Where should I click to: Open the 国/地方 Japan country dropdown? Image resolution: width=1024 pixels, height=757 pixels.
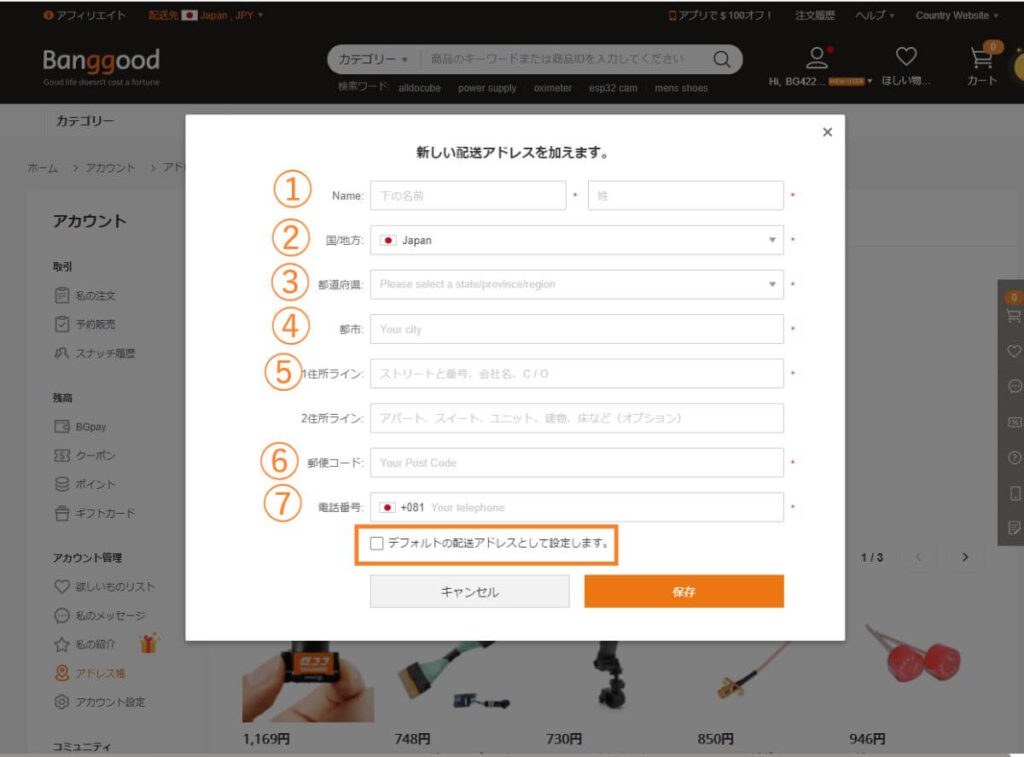coord(577,240)
